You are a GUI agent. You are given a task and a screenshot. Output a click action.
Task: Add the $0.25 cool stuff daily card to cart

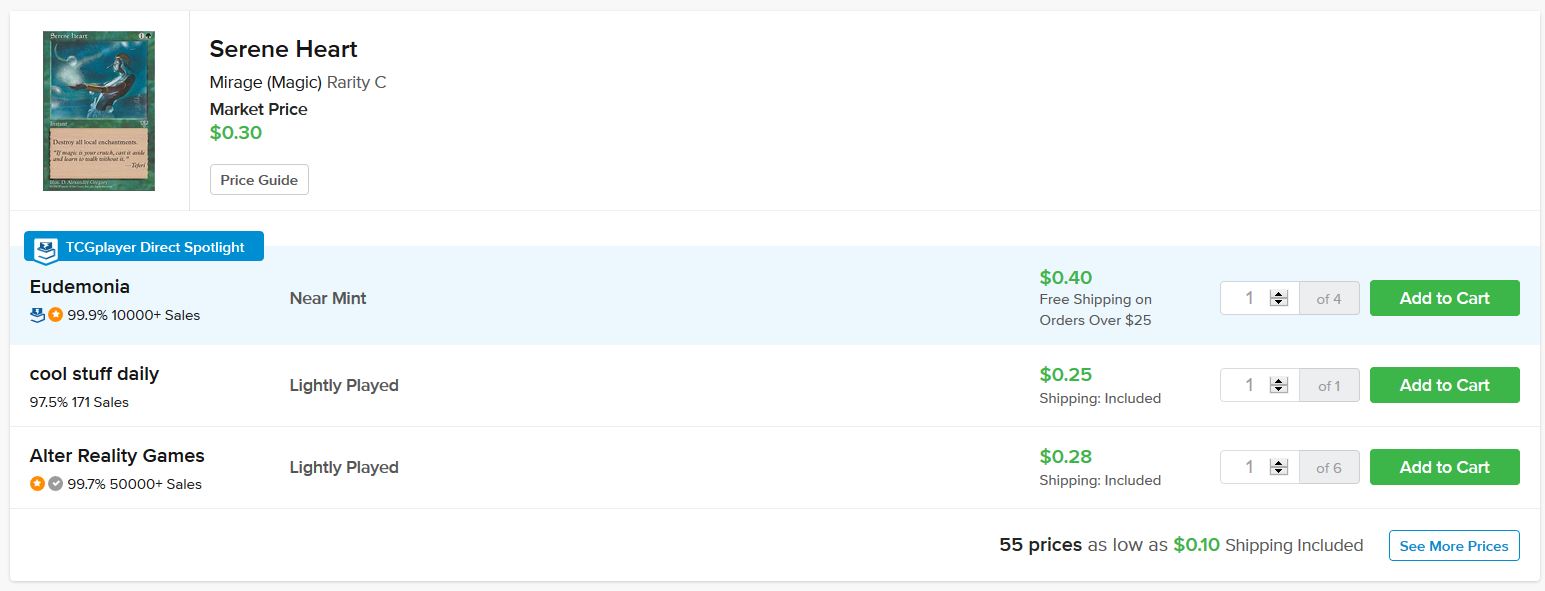1444,385
